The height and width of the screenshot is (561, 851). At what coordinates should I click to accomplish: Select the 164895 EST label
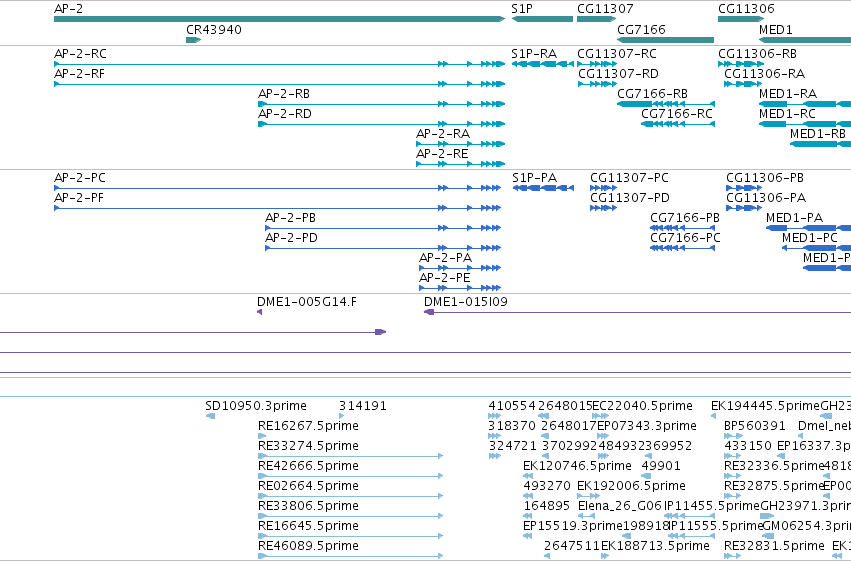point(547,506)
